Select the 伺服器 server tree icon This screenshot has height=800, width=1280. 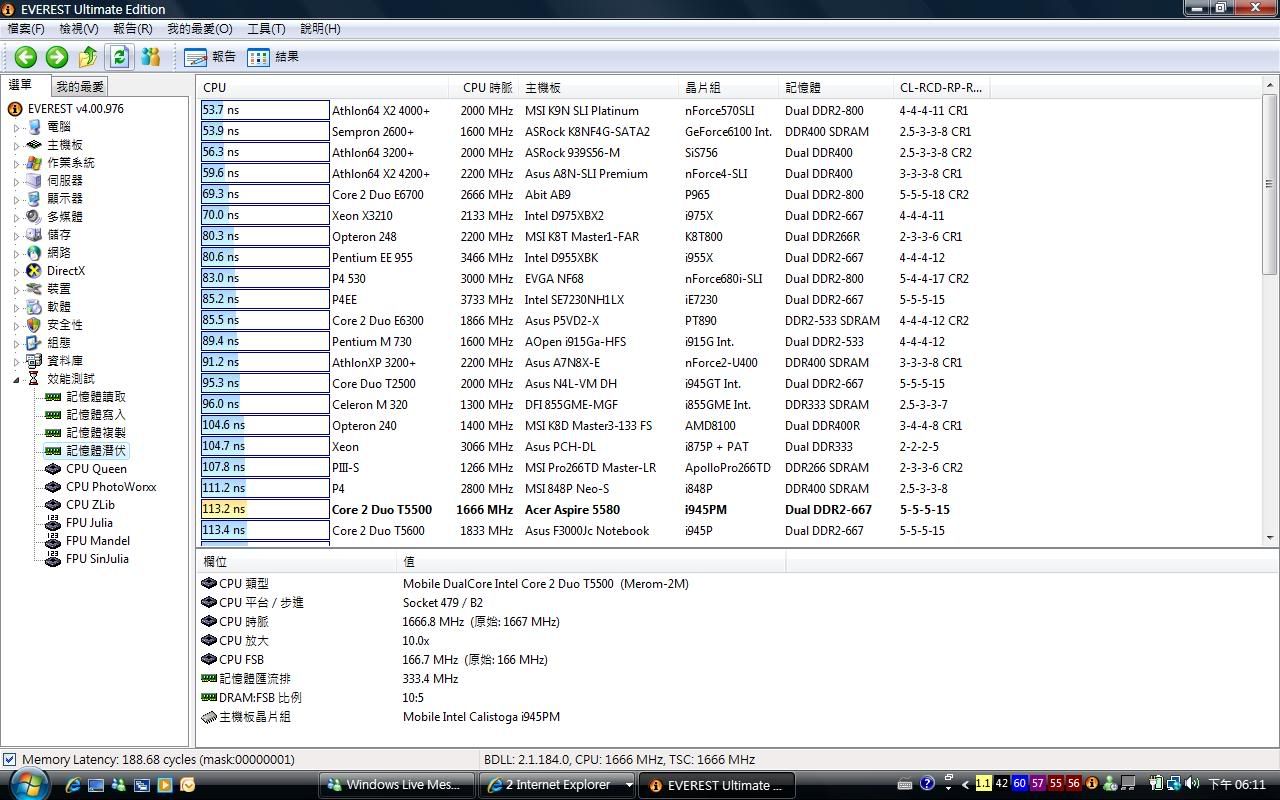(35, 181)
